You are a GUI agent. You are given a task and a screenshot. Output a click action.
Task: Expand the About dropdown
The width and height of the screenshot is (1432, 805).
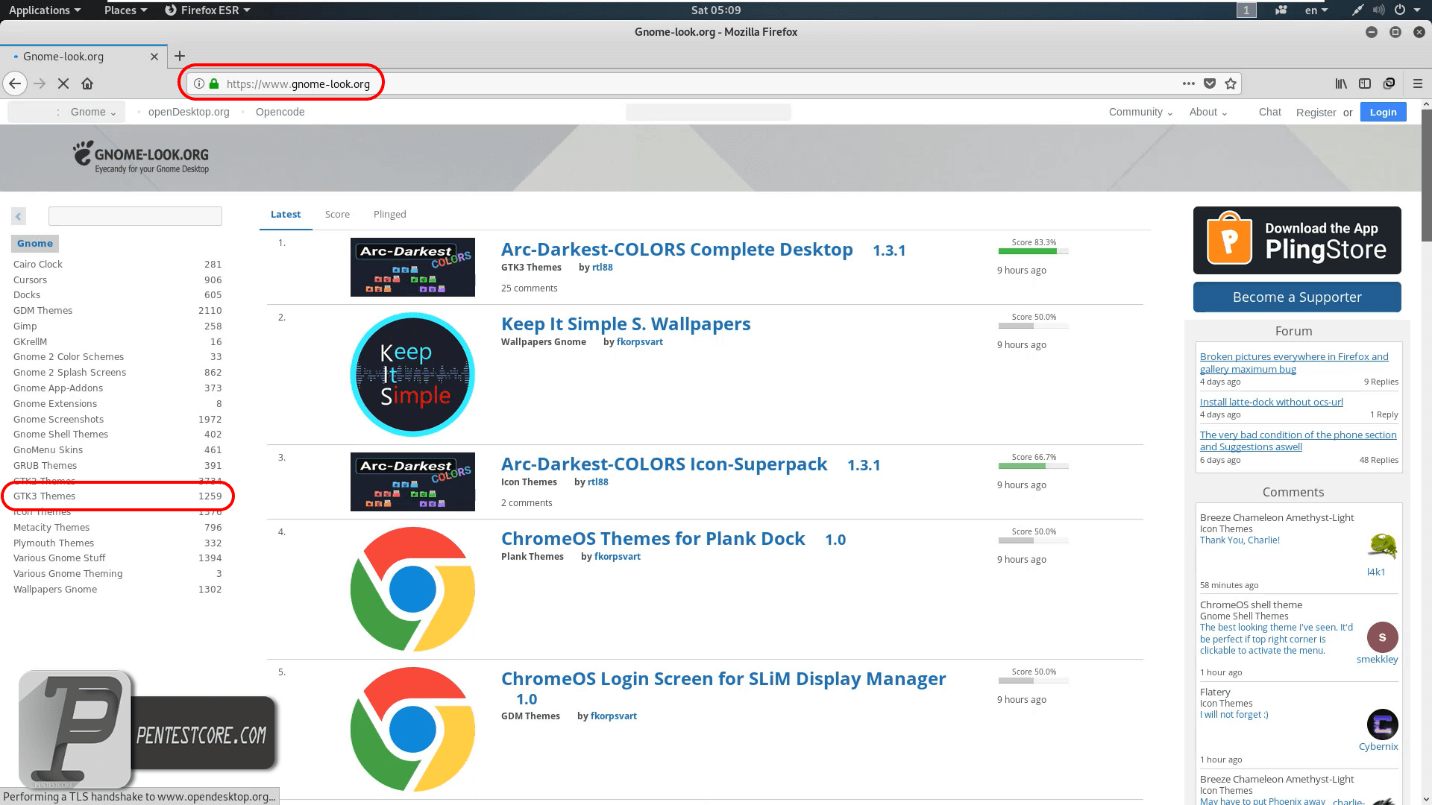(1208, 112)
